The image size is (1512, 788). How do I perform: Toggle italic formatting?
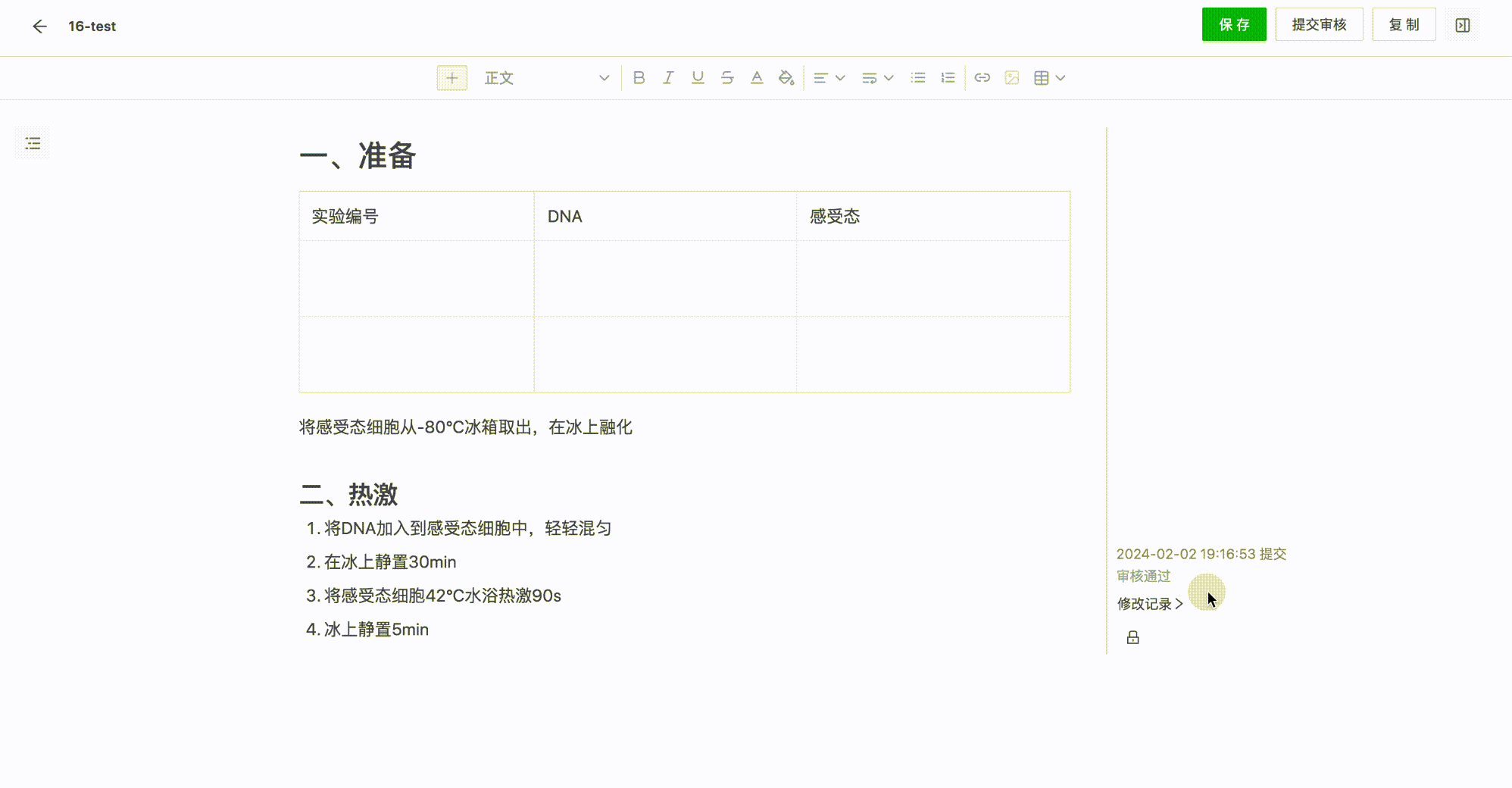point(668,78)
